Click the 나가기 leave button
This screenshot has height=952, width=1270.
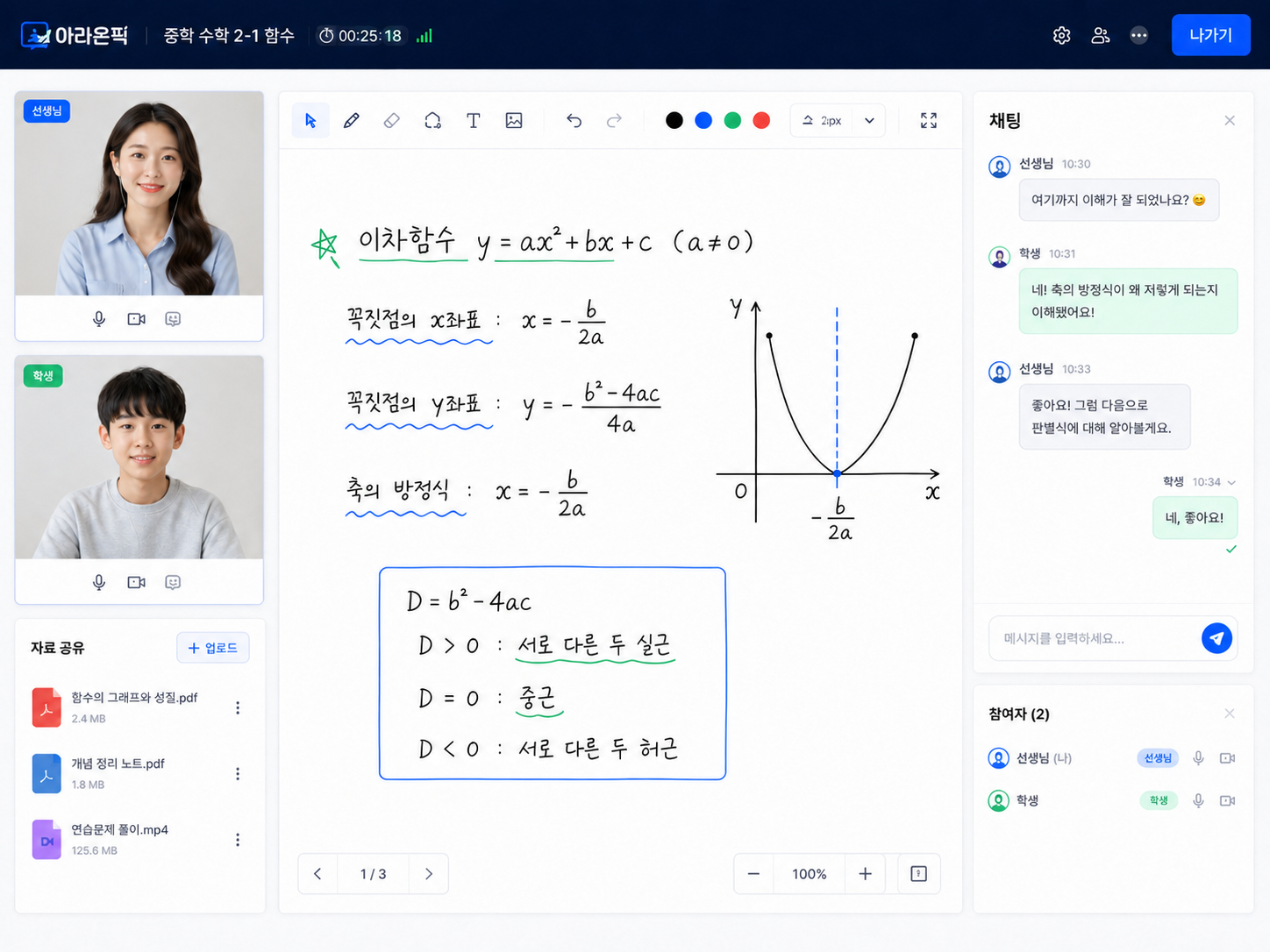[1210, 35]
